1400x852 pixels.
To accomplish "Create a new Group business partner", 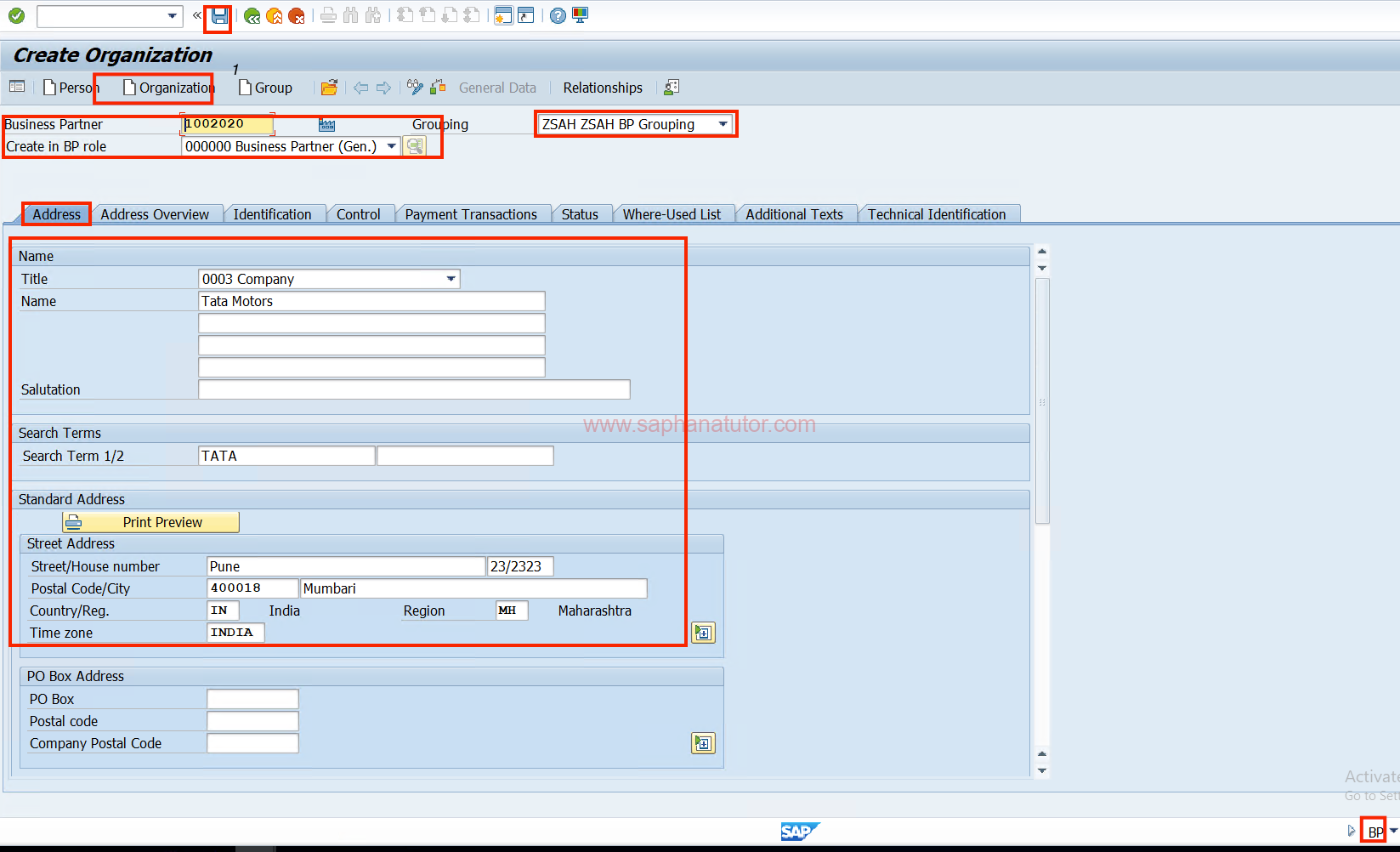I will pos(265,88).
